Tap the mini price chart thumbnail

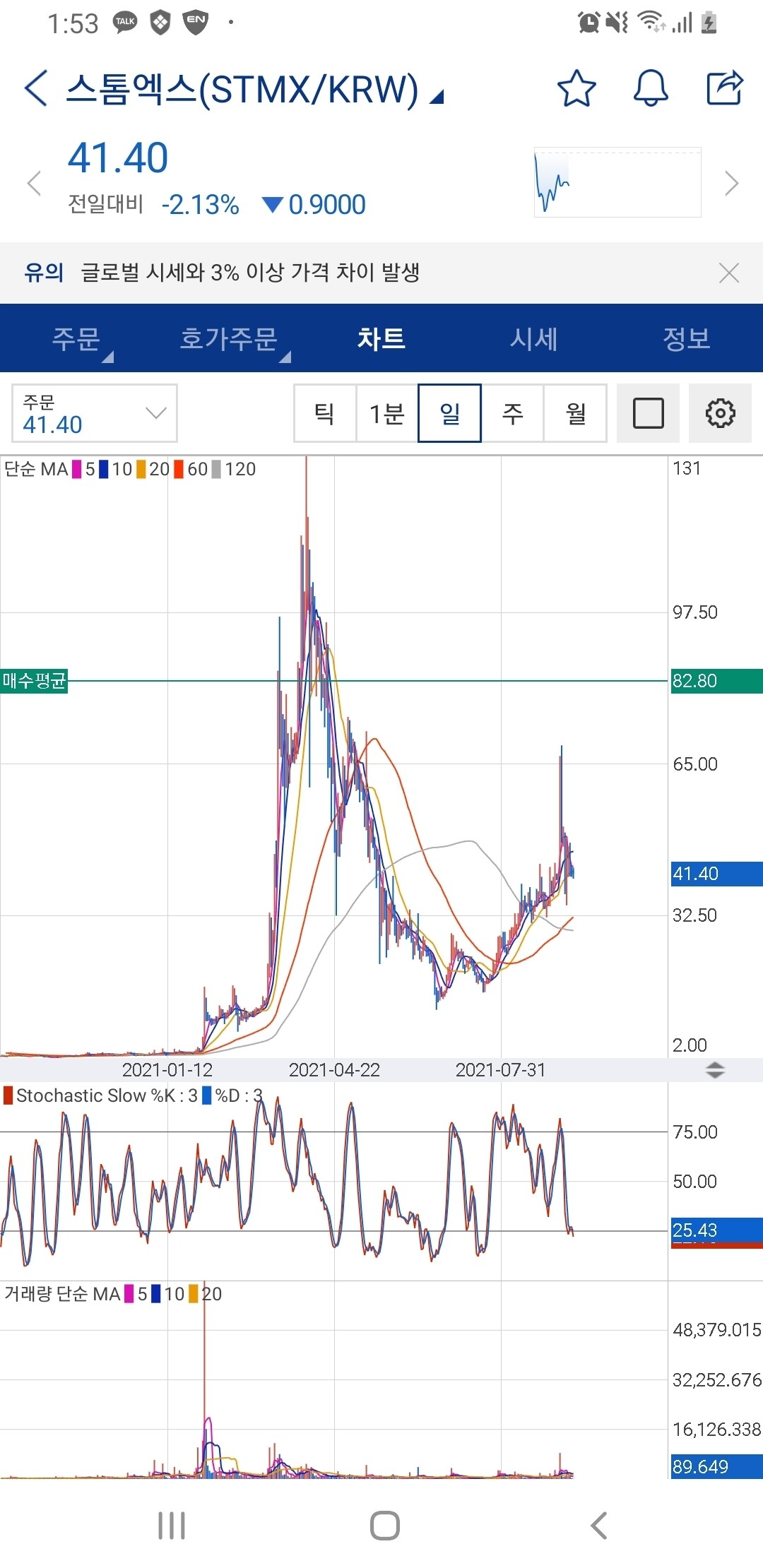click(x=617, y=182)
